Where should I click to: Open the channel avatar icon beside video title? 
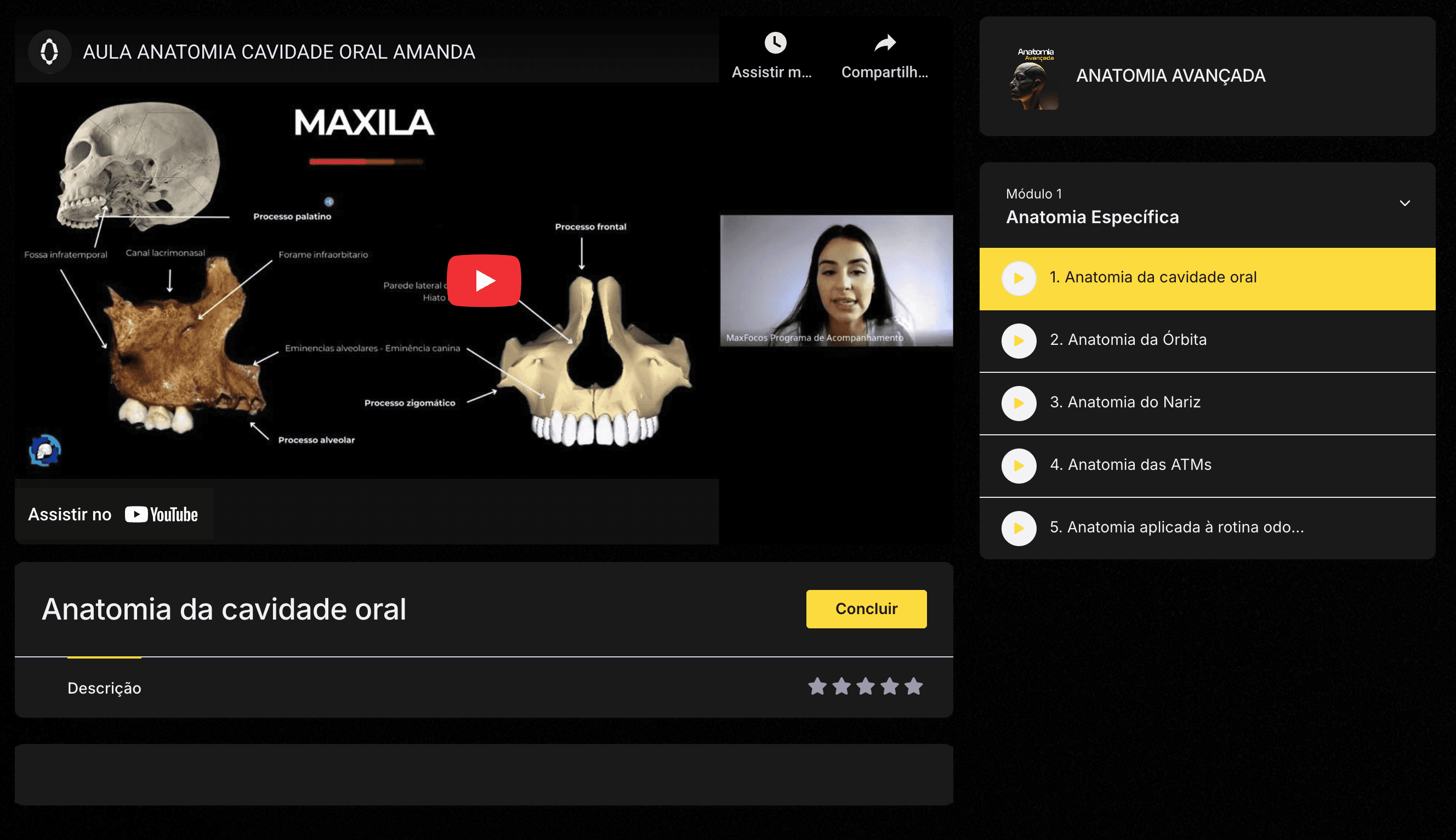49,52
